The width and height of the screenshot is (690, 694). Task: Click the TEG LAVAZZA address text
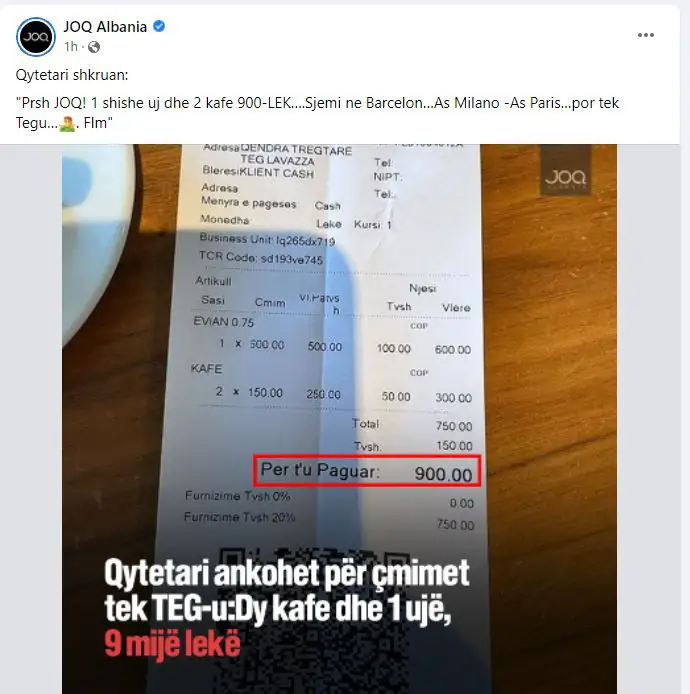coord(278,160)
